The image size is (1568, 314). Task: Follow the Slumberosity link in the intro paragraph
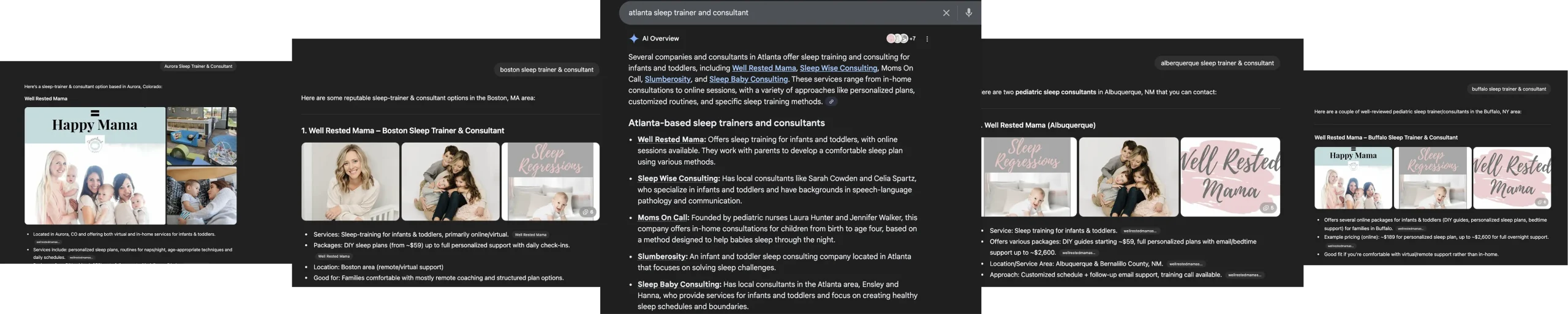[x=668, y=80]
